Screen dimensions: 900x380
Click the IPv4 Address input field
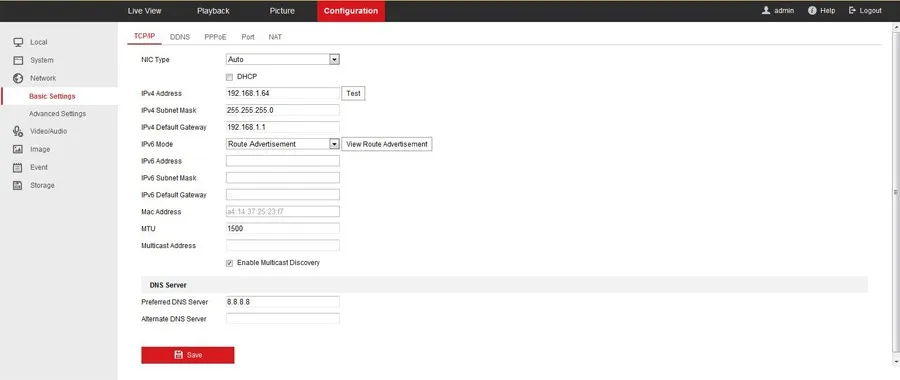click(282, 93)
